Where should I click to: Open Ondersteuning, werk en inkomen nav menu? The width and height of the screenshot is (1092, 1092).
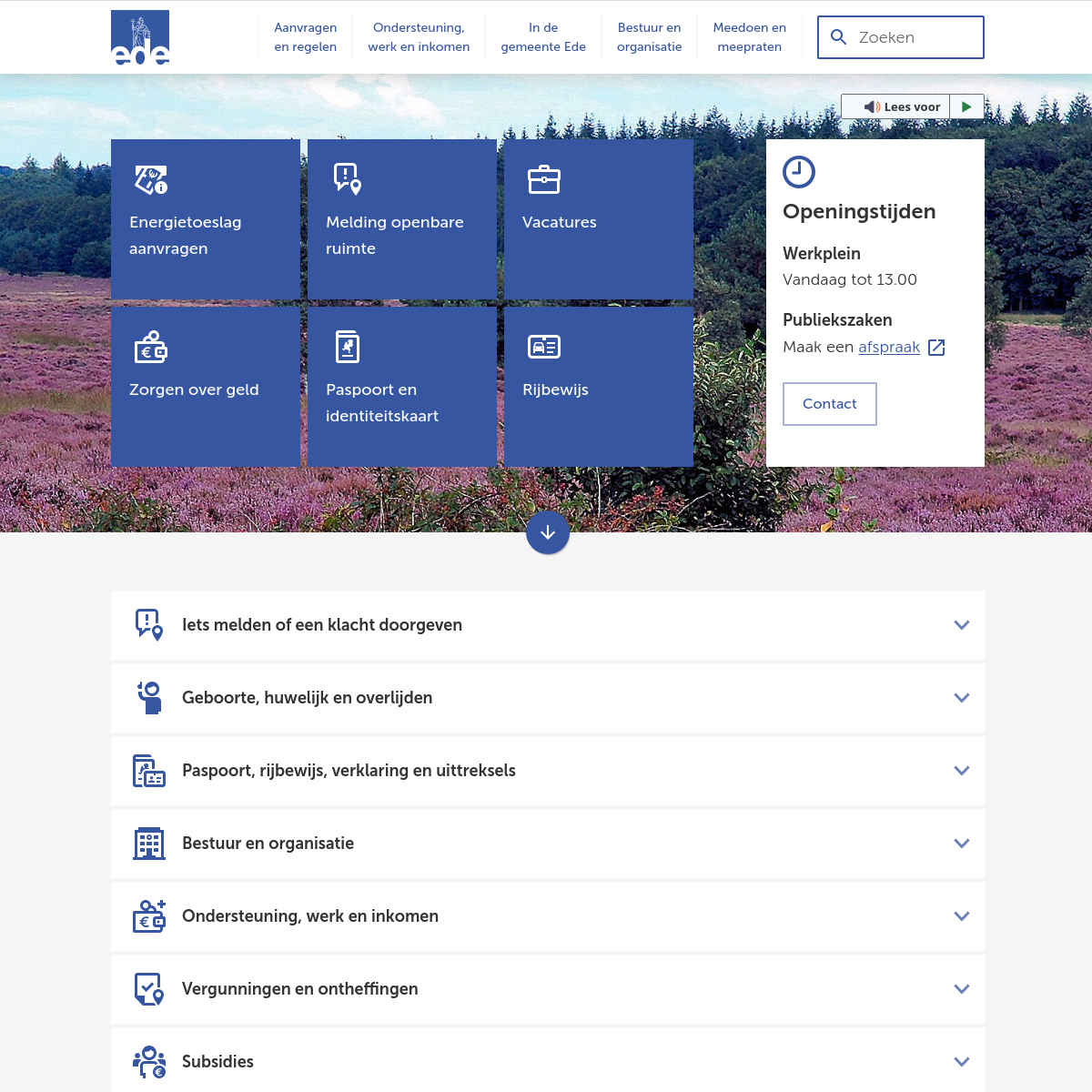[x=419, y=37]
